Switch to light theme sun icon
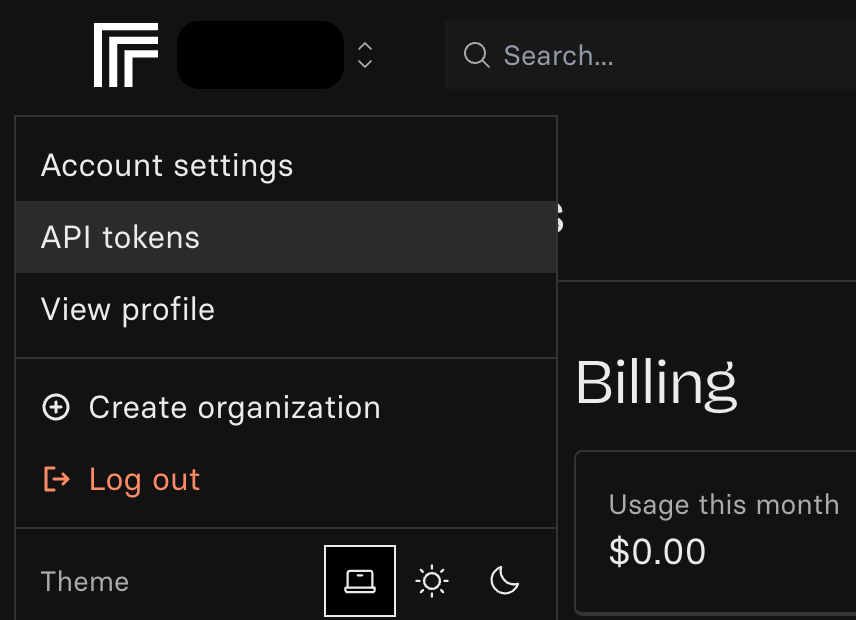The height and width of the screenshot is (620, 856). (432, 581)
